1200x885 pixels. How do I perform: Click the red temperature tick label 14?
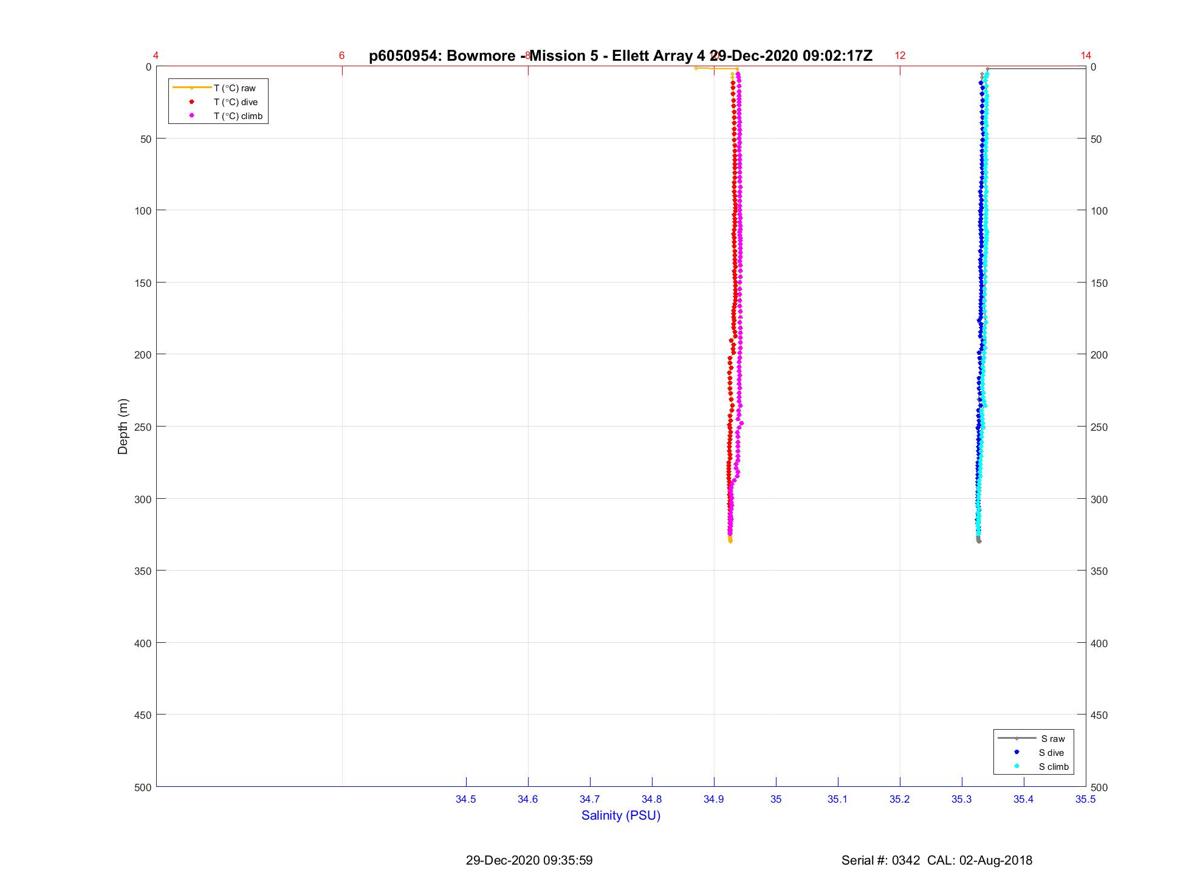pos(1086,56)
